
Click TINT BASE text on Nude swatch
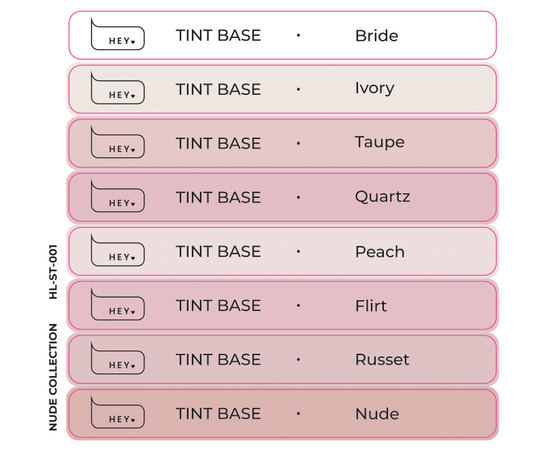tap(218, 413)
